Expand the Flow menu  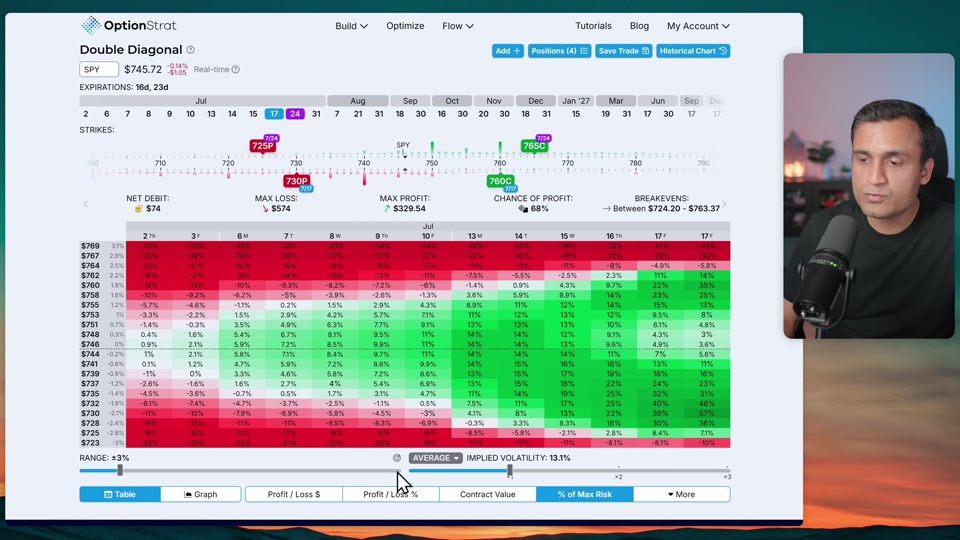click(457, 26)
